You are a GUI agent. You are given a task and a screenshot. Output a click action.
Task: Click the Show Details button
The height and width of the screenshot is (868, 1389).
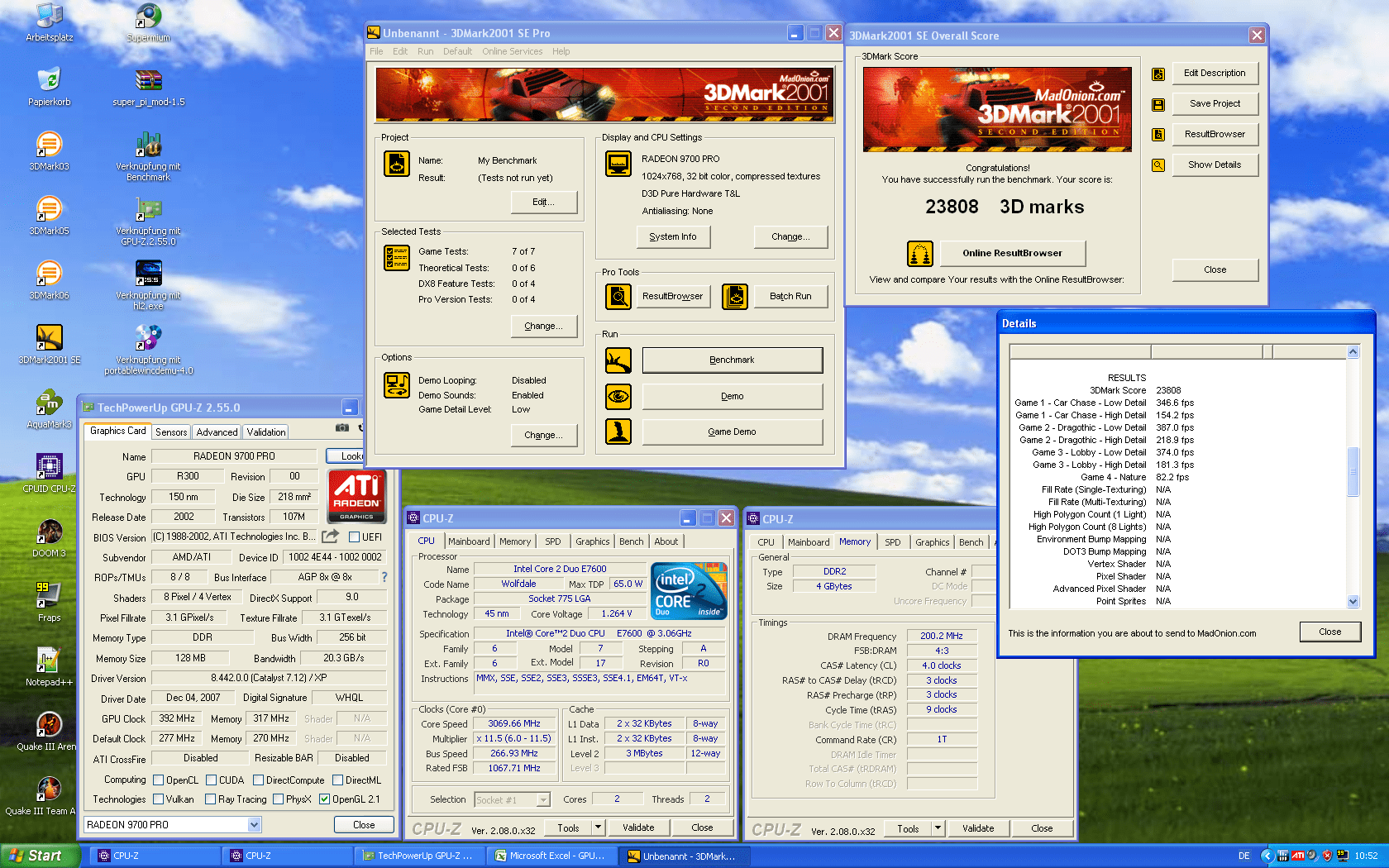[1215, 165]
